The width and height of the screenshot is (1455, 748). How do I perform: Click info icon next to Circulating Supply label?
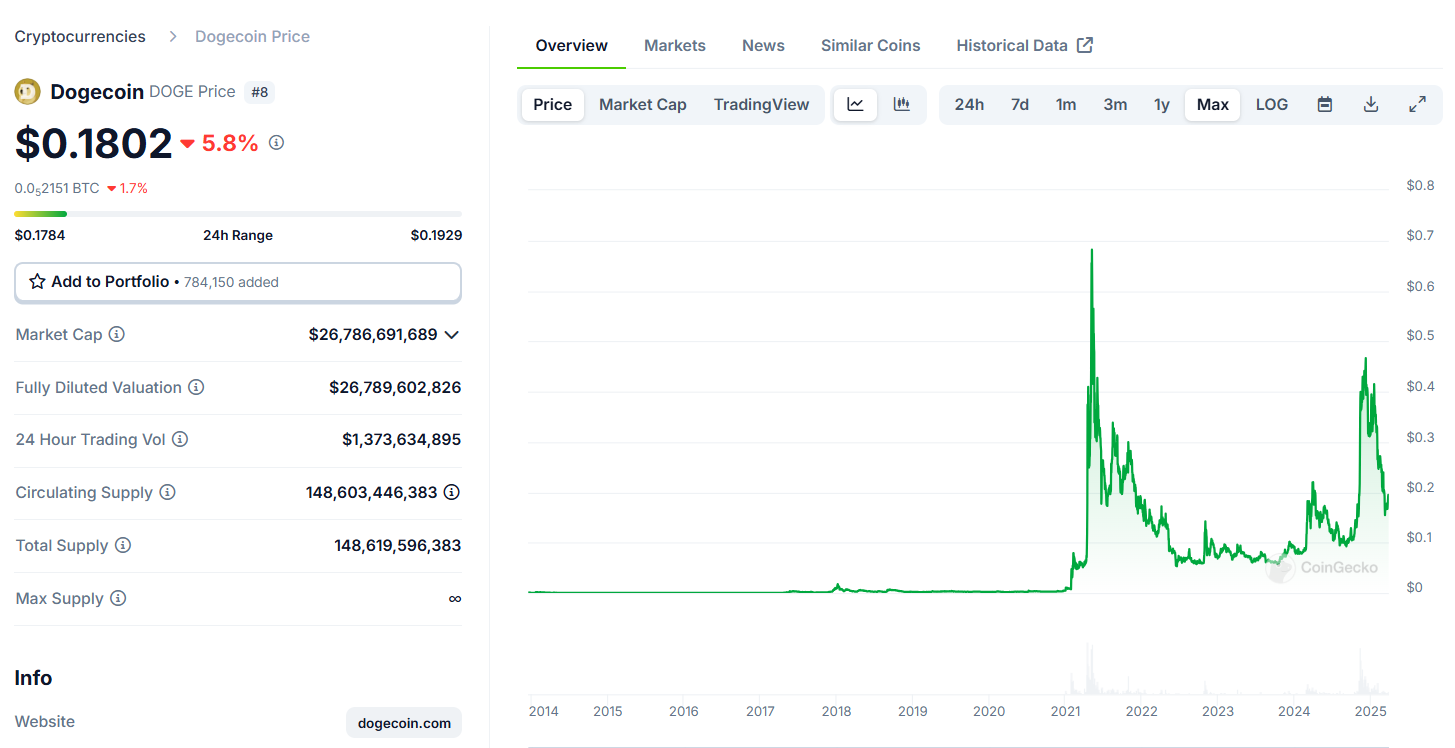168,492
